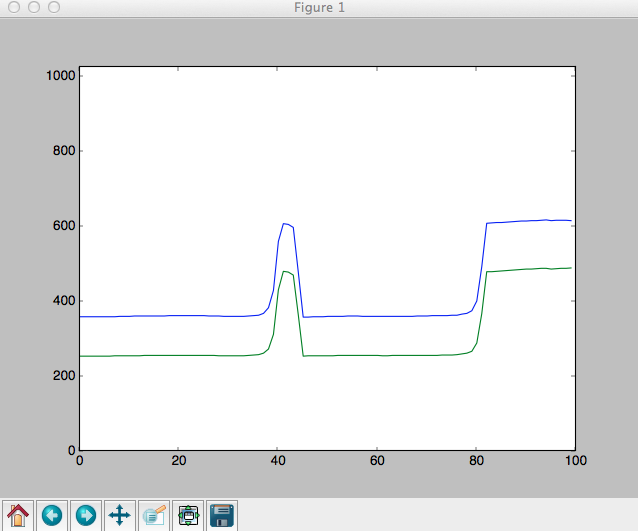
Task: Click the 60 label on the x-axis
Action: [x=377, y=461]
